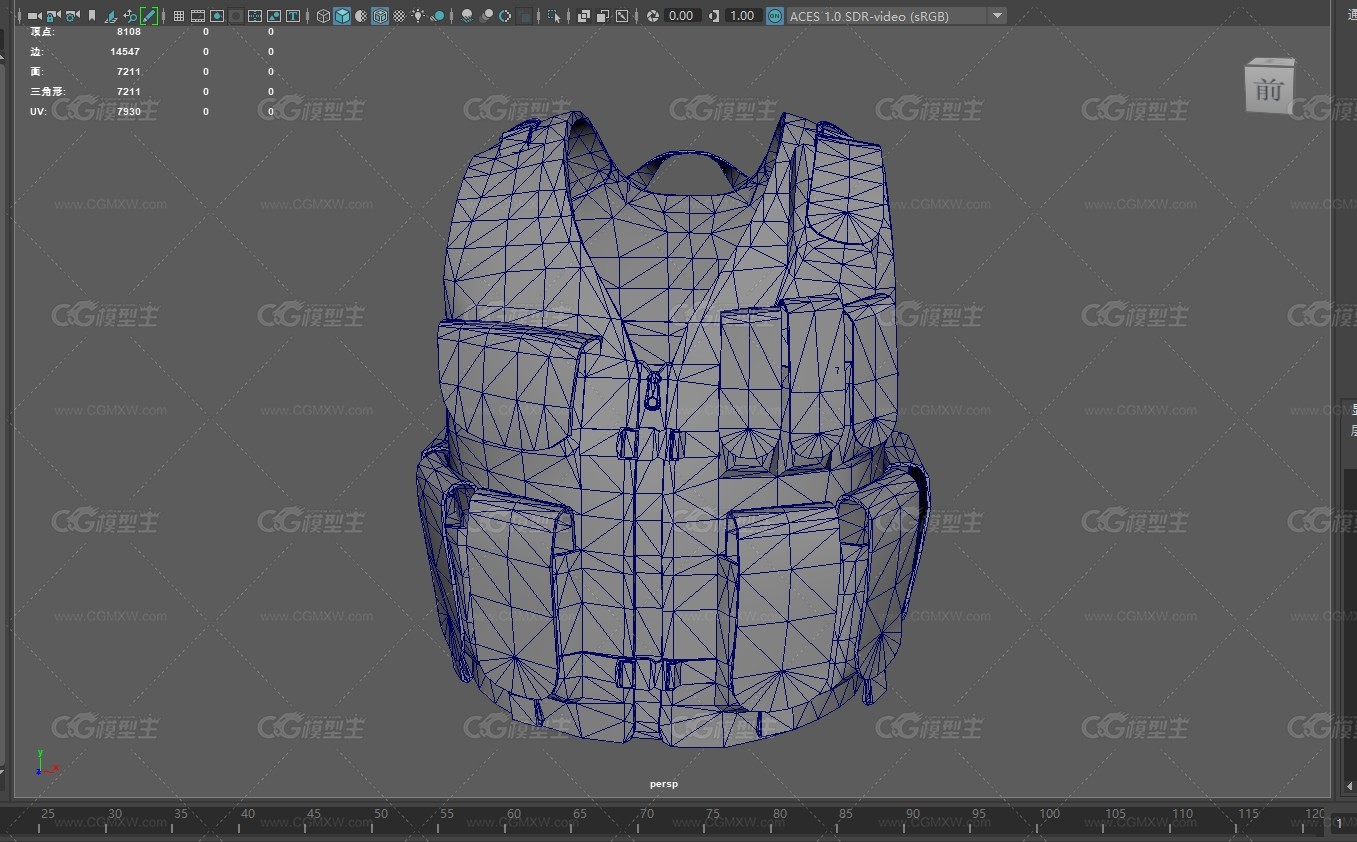This screenshot has width=1357, height=842.
Task: Jump to frame 50 on time slider
Action: 381,814
